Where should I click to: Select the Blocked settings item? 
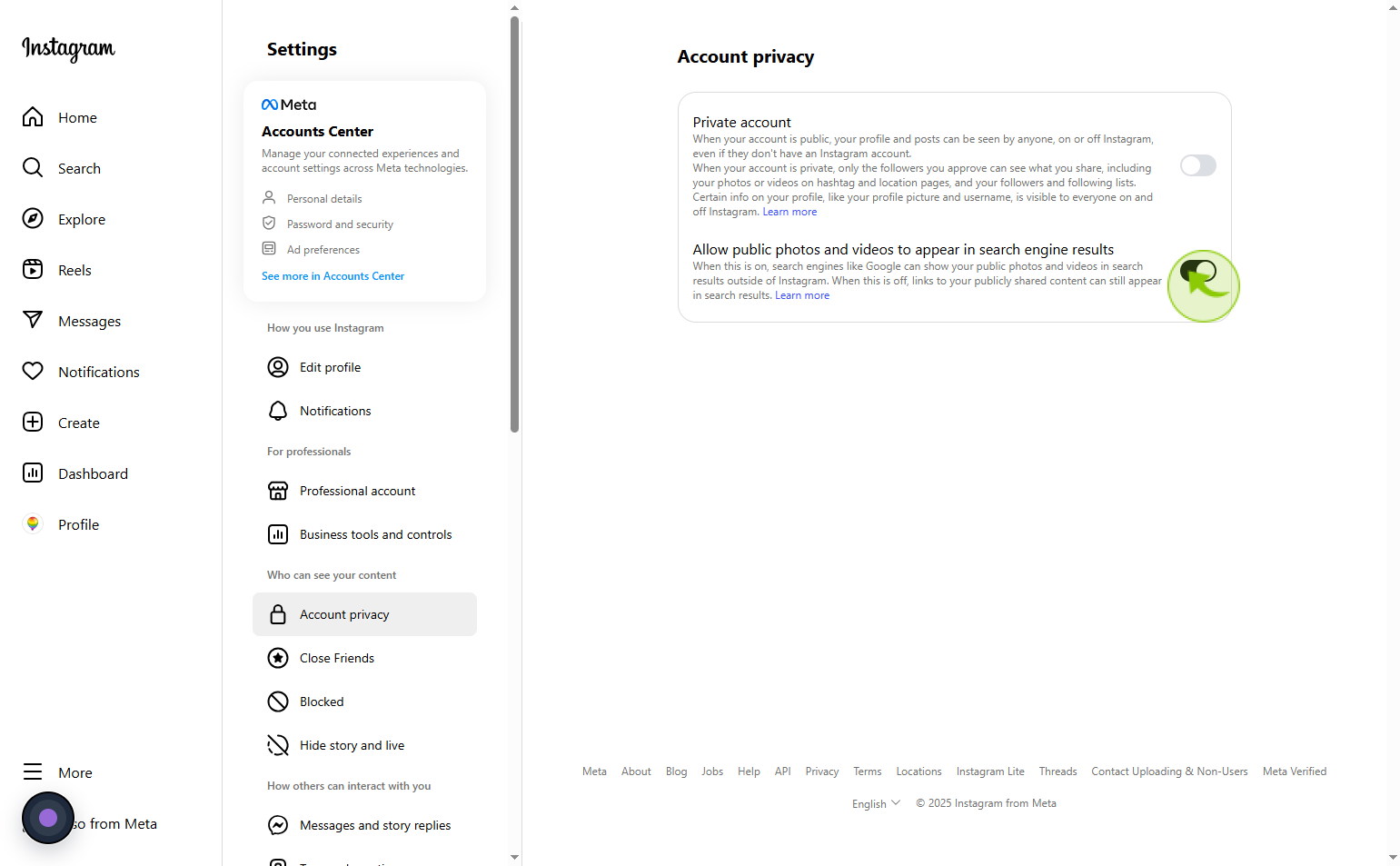click(x=364, y=702)
